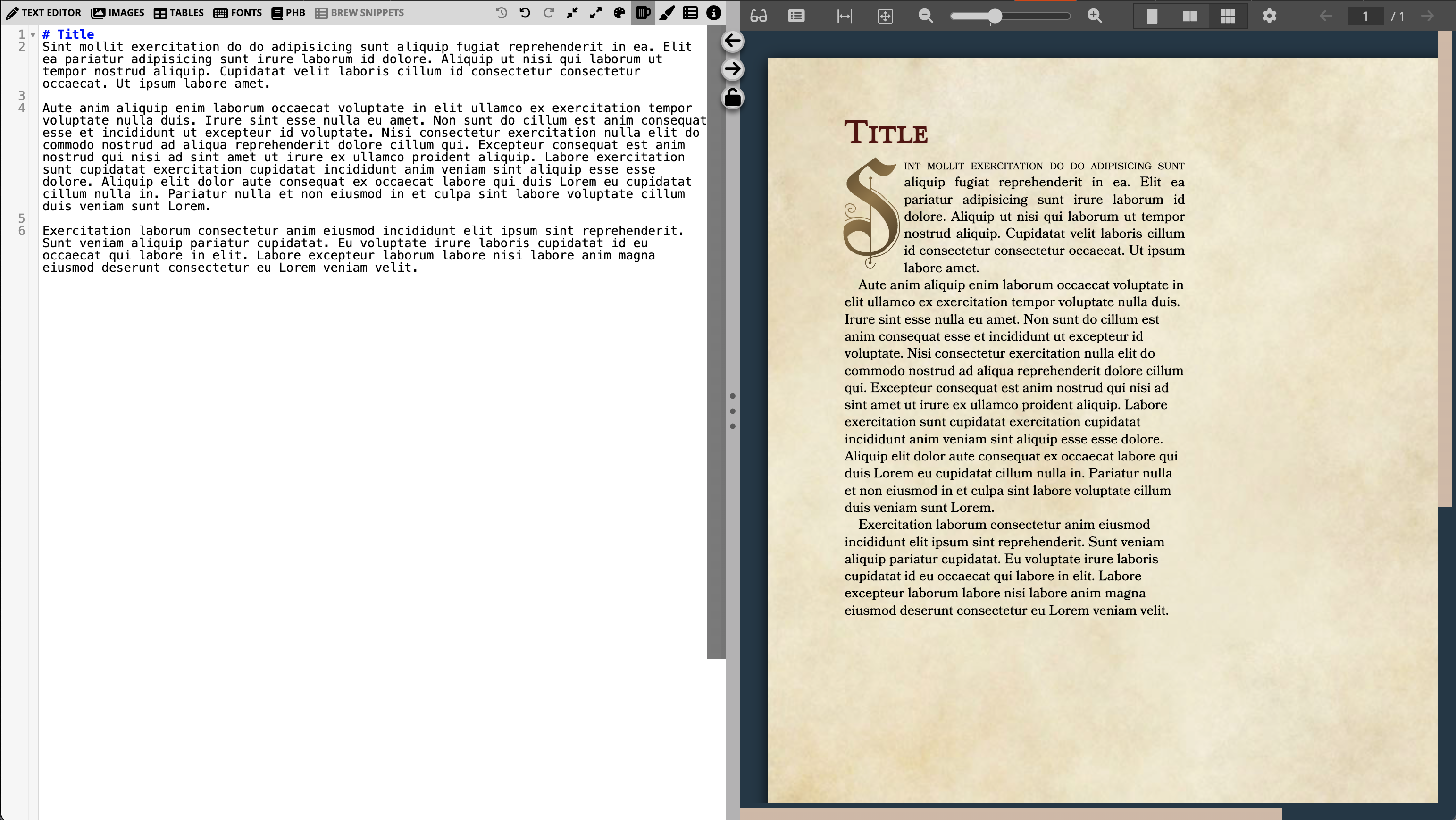Click the undo arrow icon

point(525,13)
